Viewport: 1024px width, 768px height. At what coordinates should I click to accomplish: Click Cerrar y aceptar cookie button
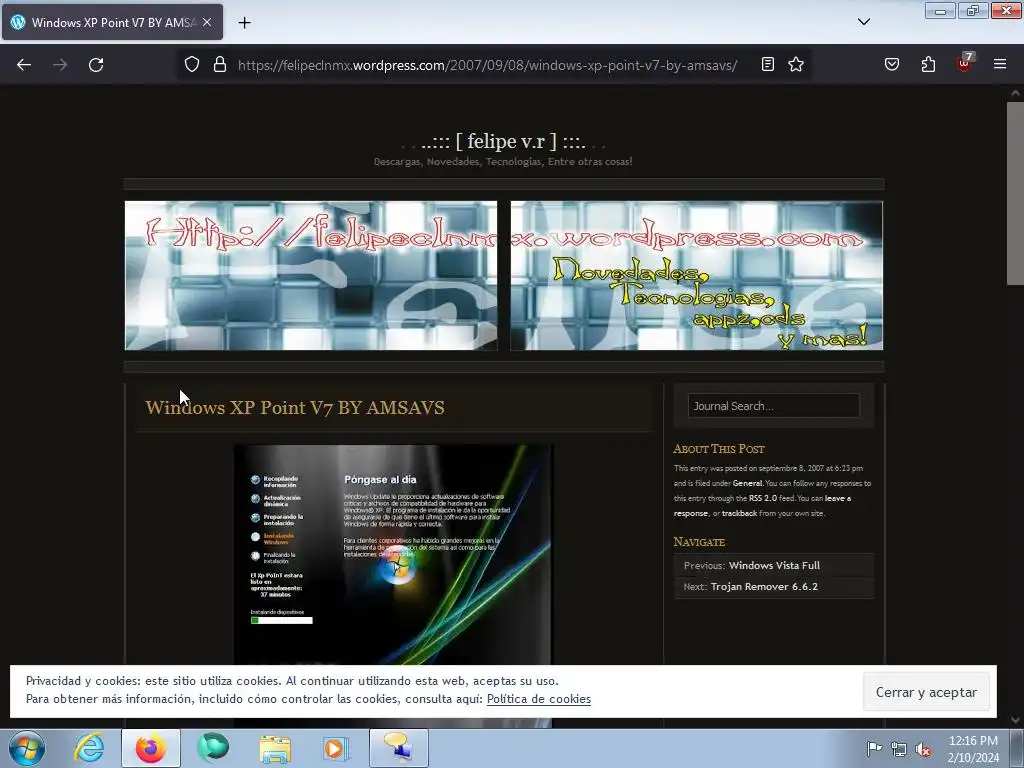pos(926,692)
